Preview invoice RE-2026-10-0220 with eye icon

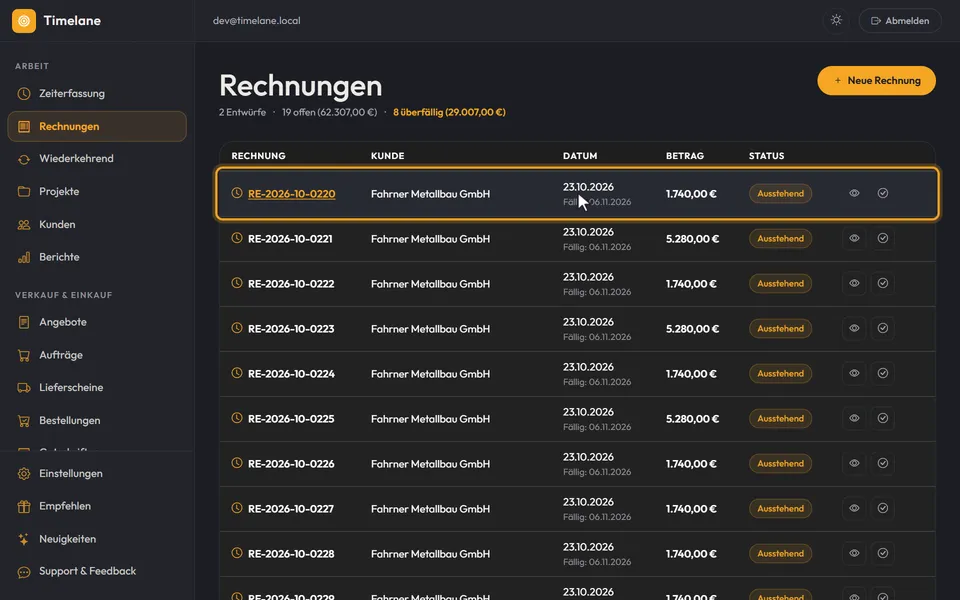[x=854, y=193]
